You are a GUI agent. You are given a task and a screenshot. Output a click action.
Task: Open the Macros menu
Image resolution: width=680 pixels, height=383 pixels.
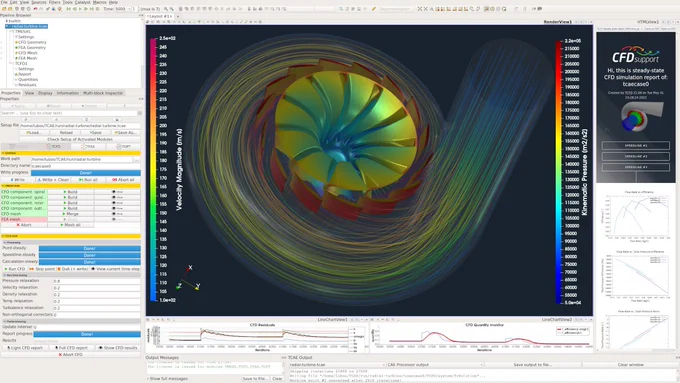pos(99,2)
